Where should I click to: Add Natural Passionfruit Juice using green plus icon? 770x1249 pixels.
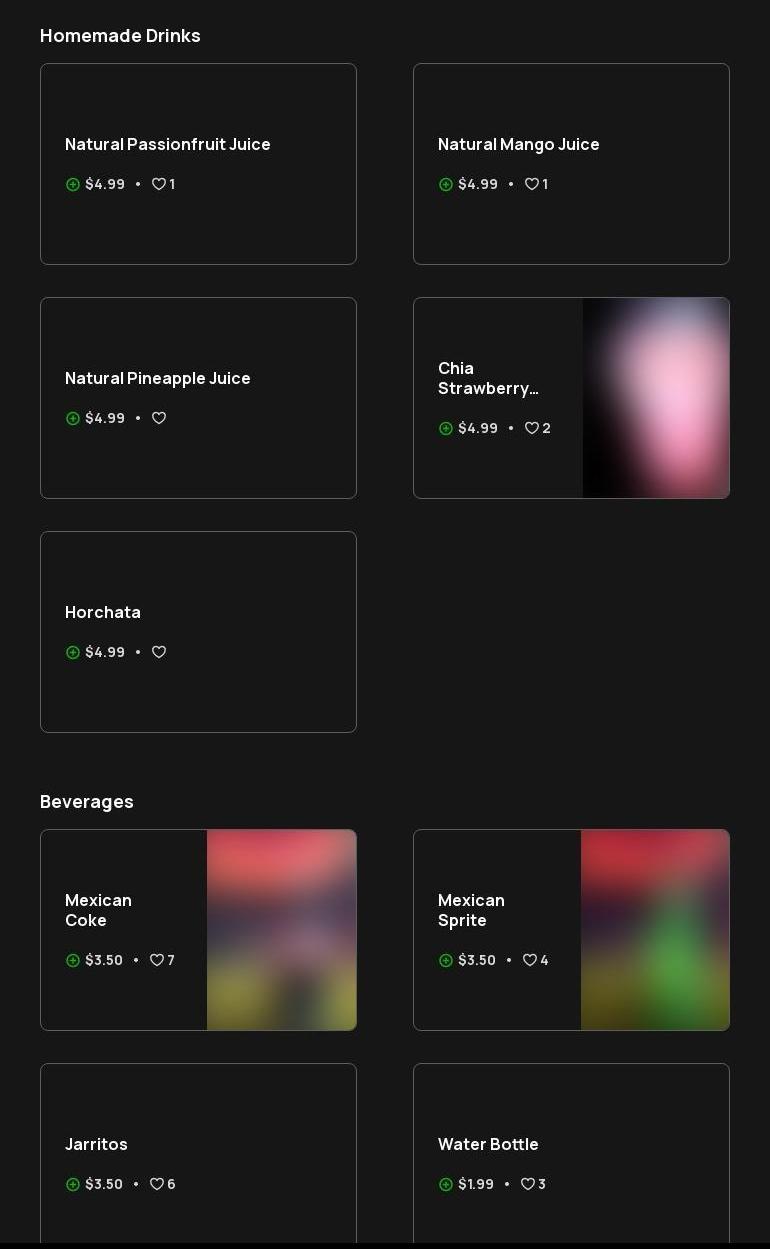click(72, 184)
